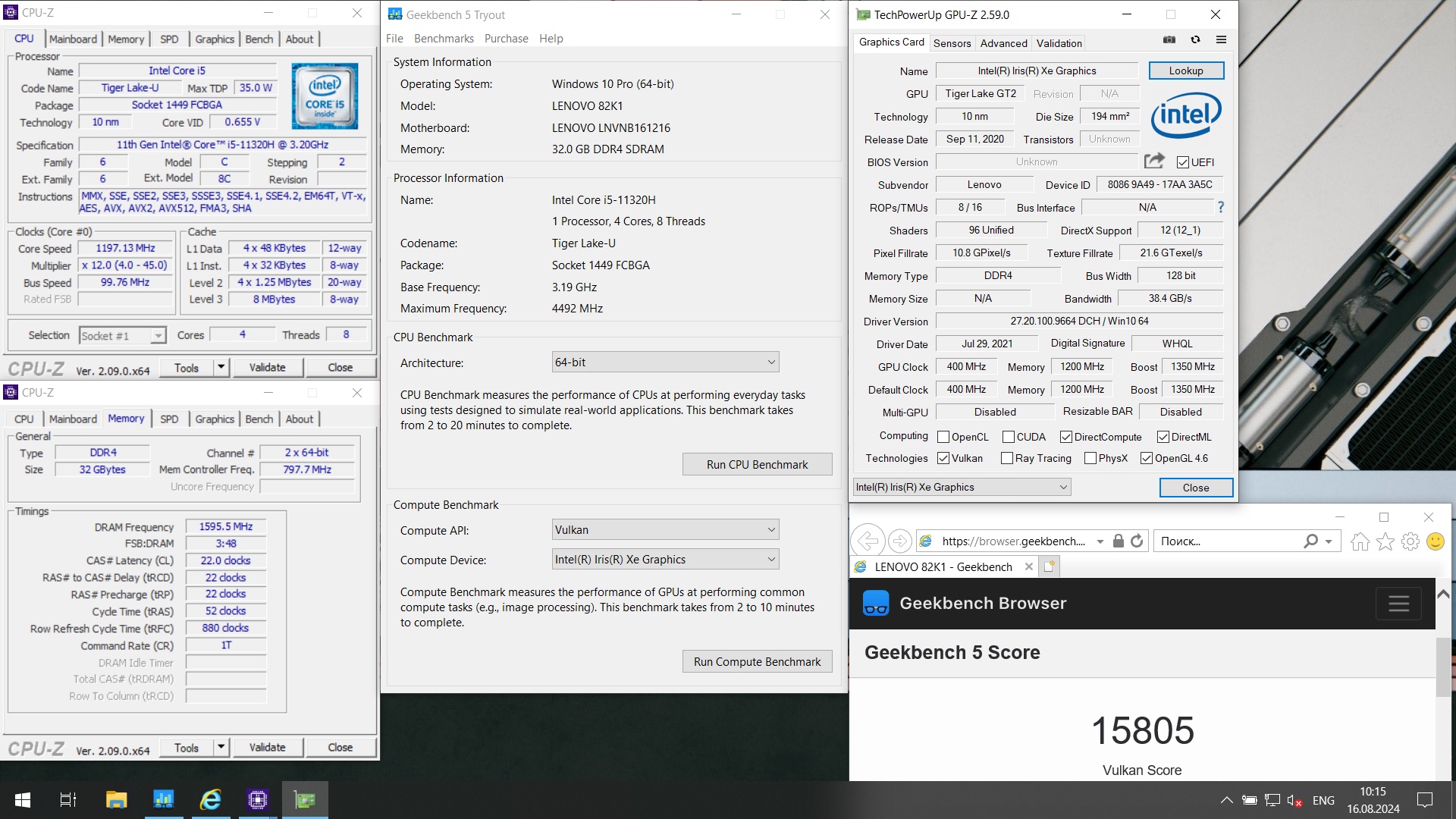The height and width of the screenshot is (819, 1456).
Task: Toggle the PhysX checkbox
Action: (x=1090, y=458)
